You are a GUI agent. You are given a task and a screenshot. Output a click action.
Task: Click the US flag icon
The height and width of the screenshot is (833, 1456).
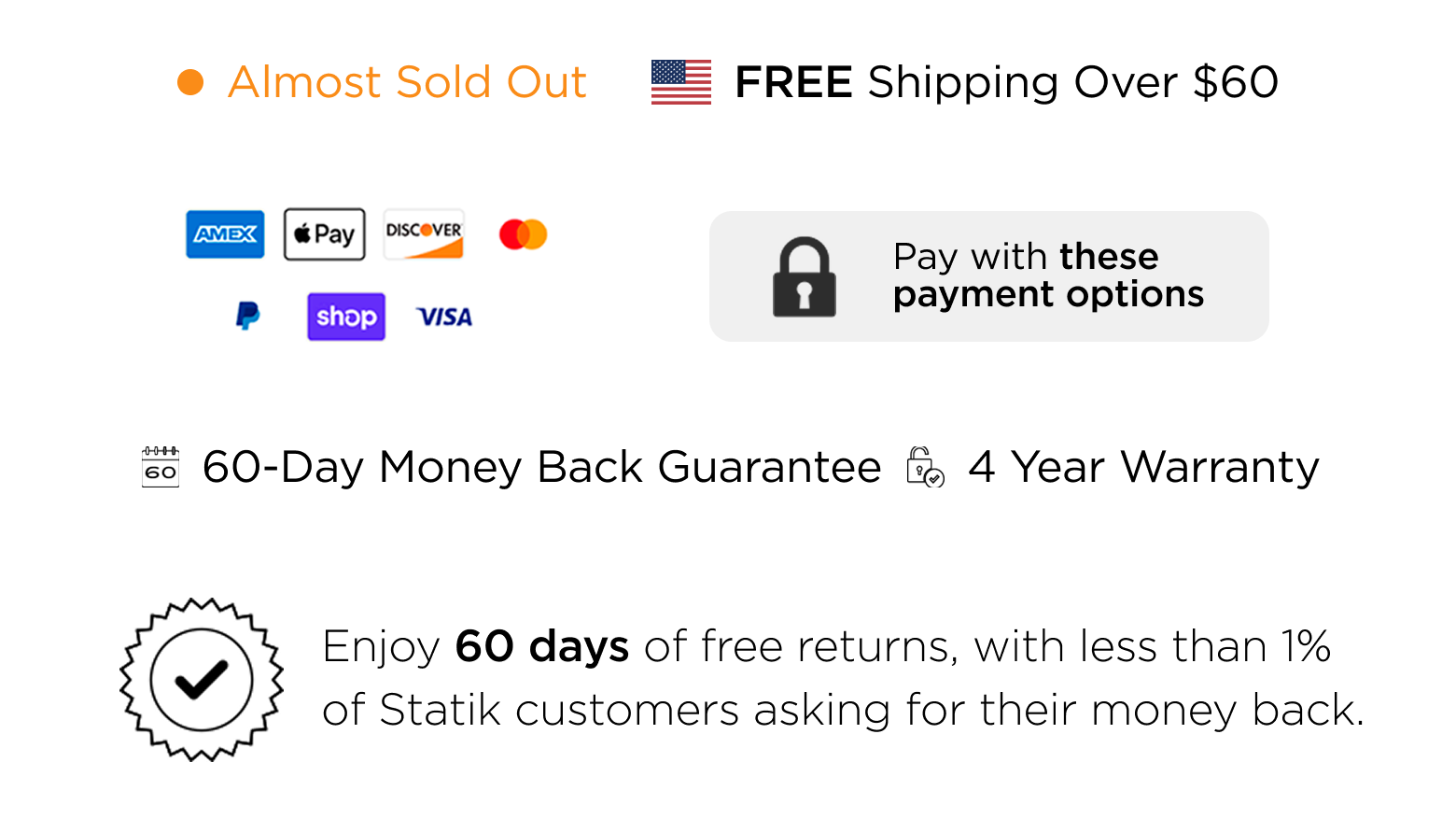681,82
